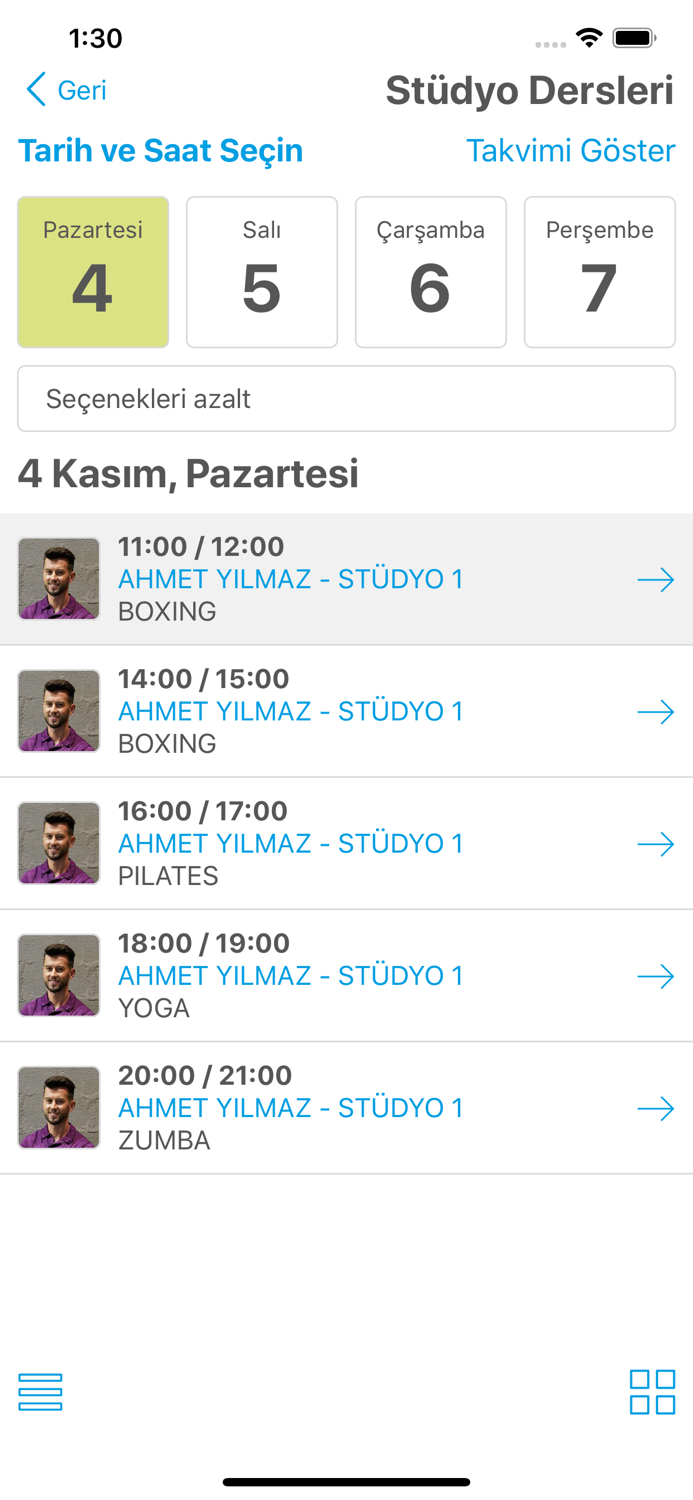
Task: Choose Perşembe 7 date
Action: pos(600,272)
